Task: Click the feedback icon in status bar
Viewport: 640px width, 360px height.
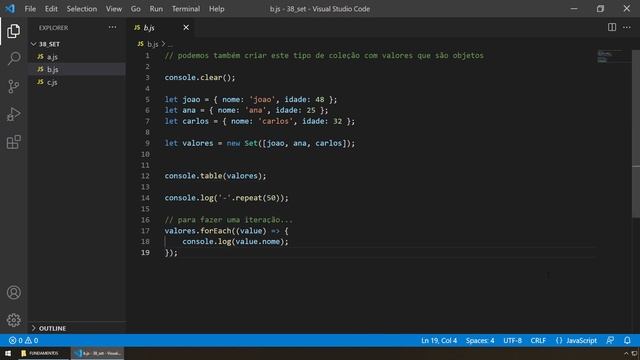Action: pos(610,340)
